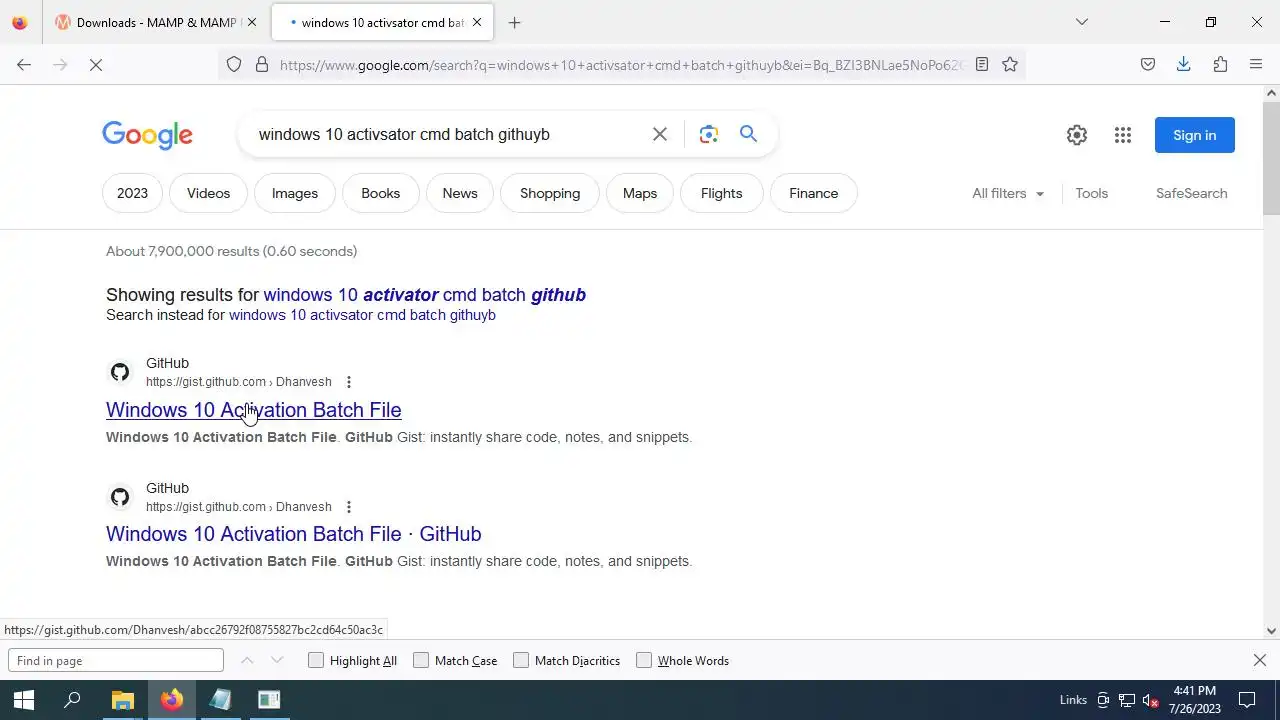Clear the Google search box text

coord(660,134)
